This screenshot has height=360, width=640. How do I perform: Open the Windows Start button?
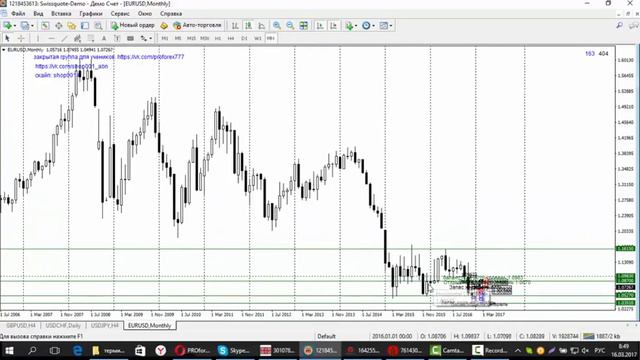coord(9,350)
